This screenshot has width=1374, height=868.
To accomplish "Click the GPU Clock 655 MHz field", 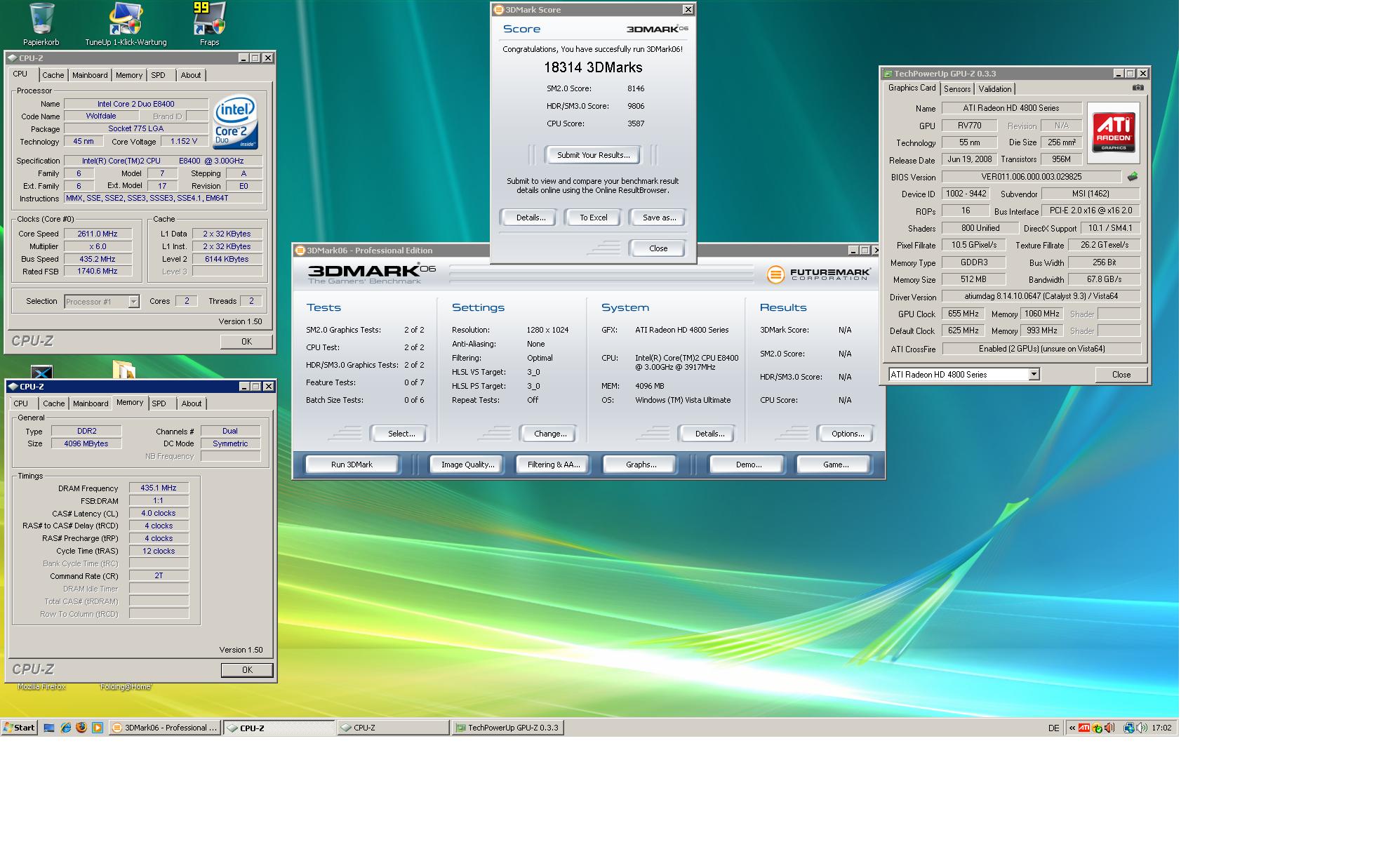I will click(963, 314).
